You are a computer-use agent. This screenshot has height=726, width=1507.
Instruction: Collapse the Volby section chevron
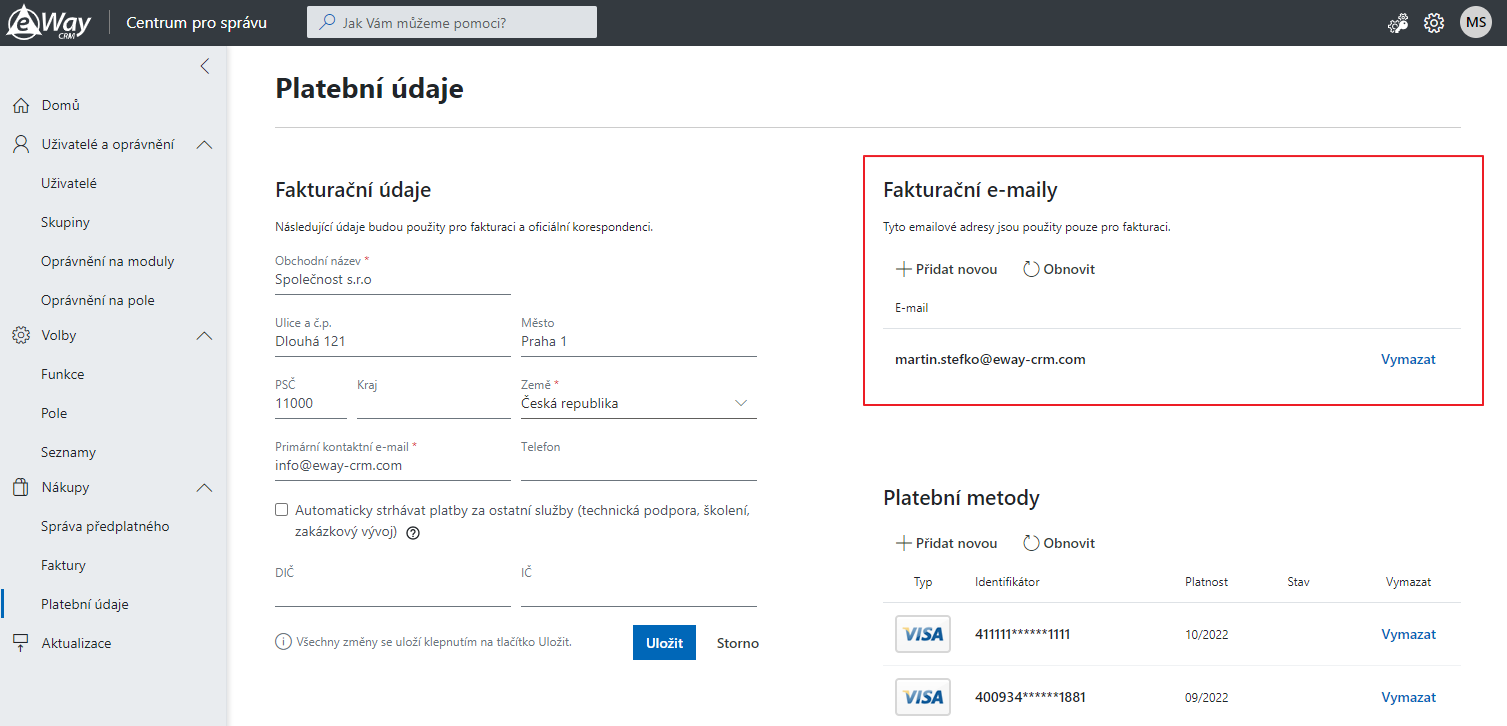204,336
